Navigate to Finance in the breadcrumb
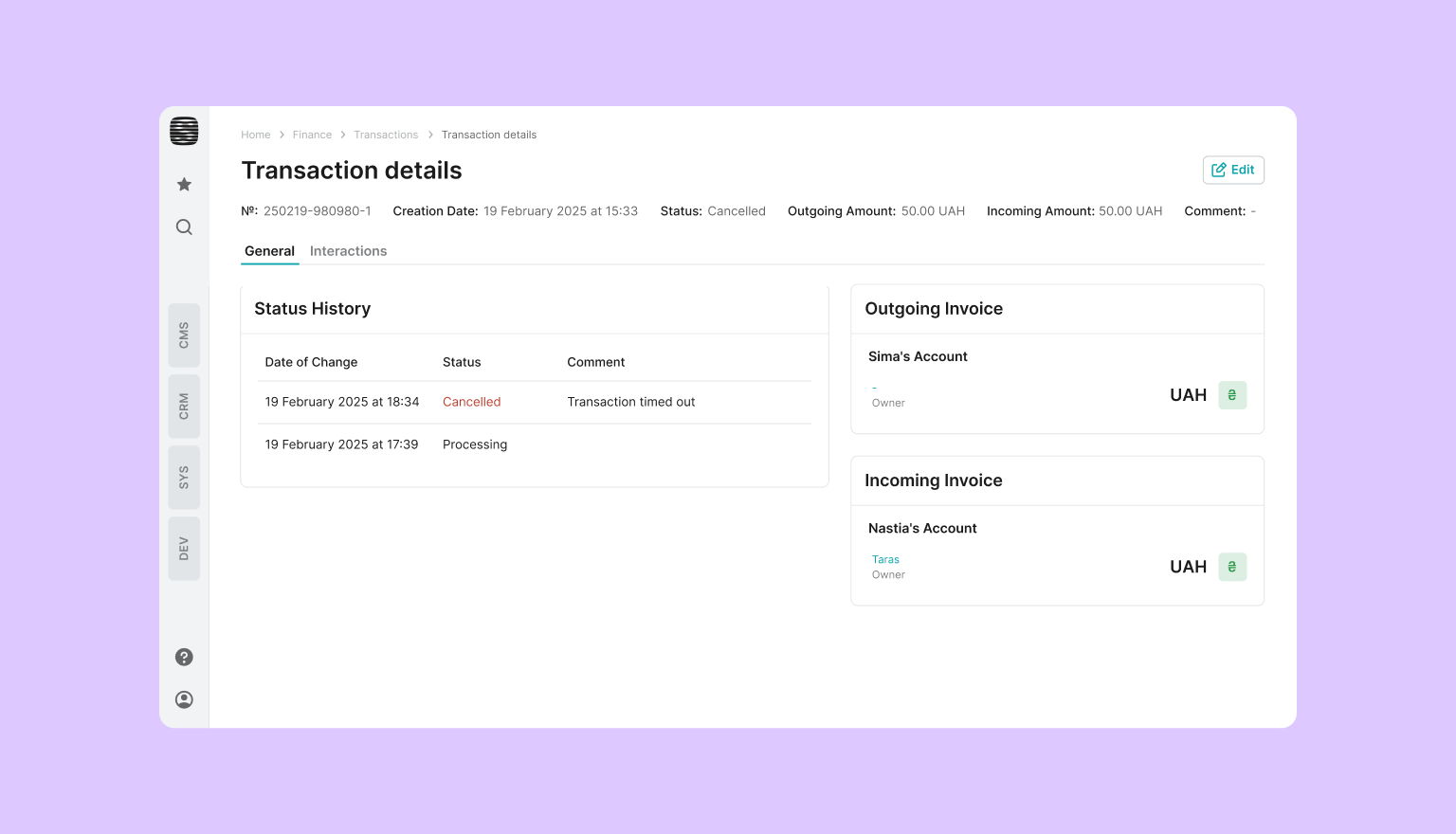 coord(312,135)
